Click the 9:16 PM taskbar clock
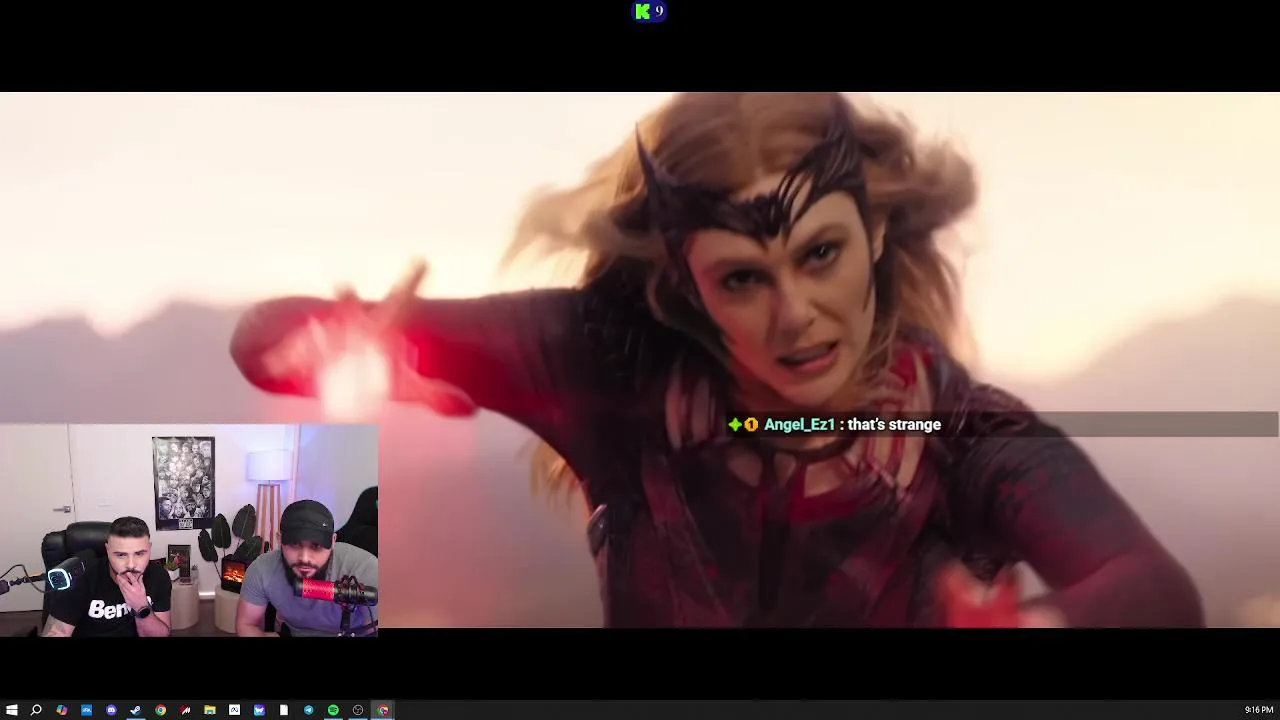 (x=1259, y=710)
